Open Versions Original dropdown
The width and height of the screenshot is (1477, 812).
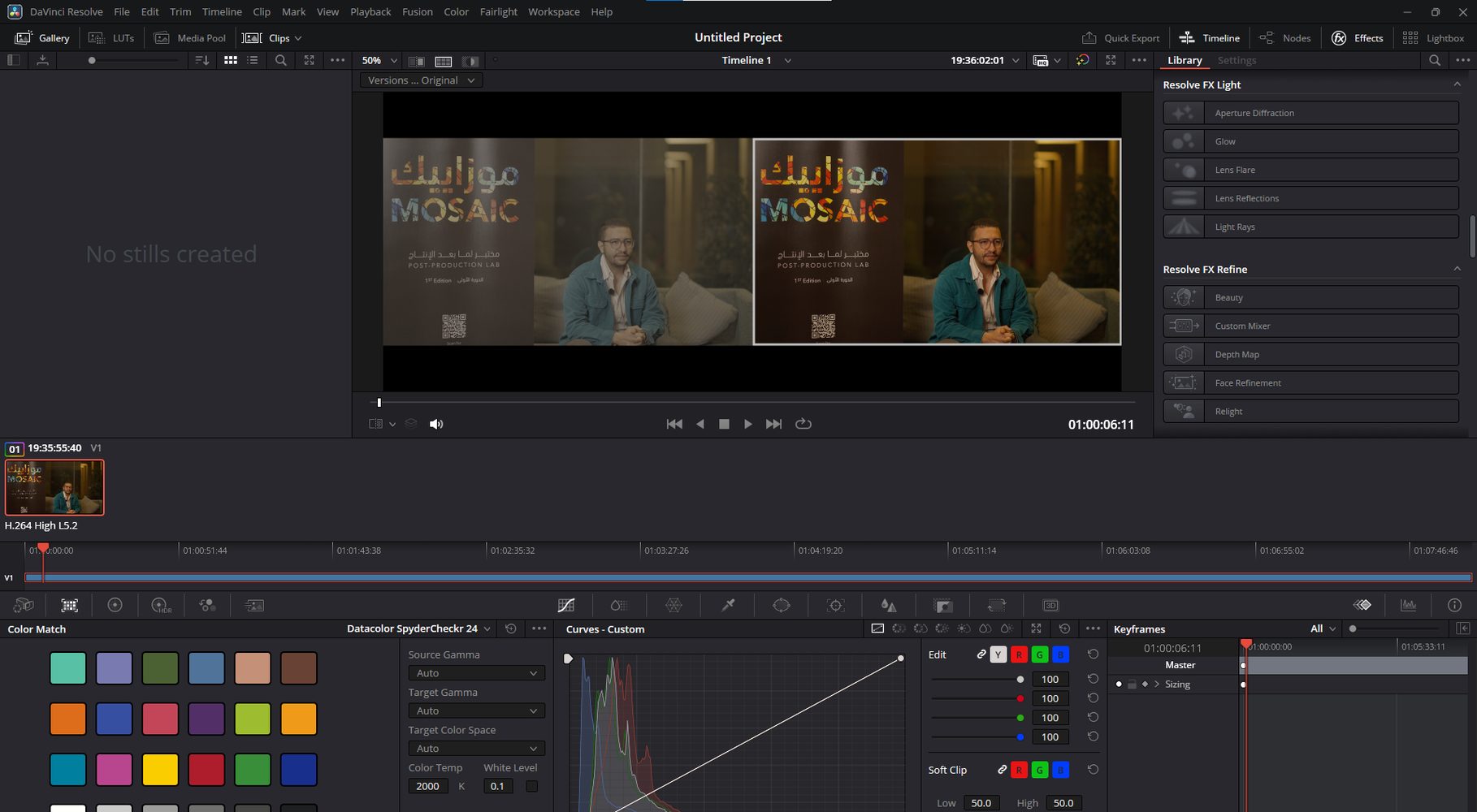421,80
